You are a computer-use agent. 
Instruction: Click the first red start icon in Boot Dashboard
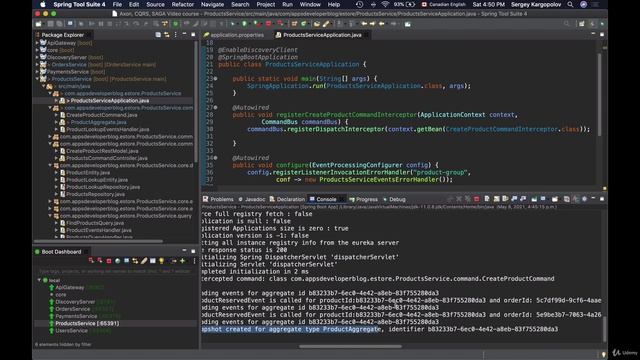point(91,261)
